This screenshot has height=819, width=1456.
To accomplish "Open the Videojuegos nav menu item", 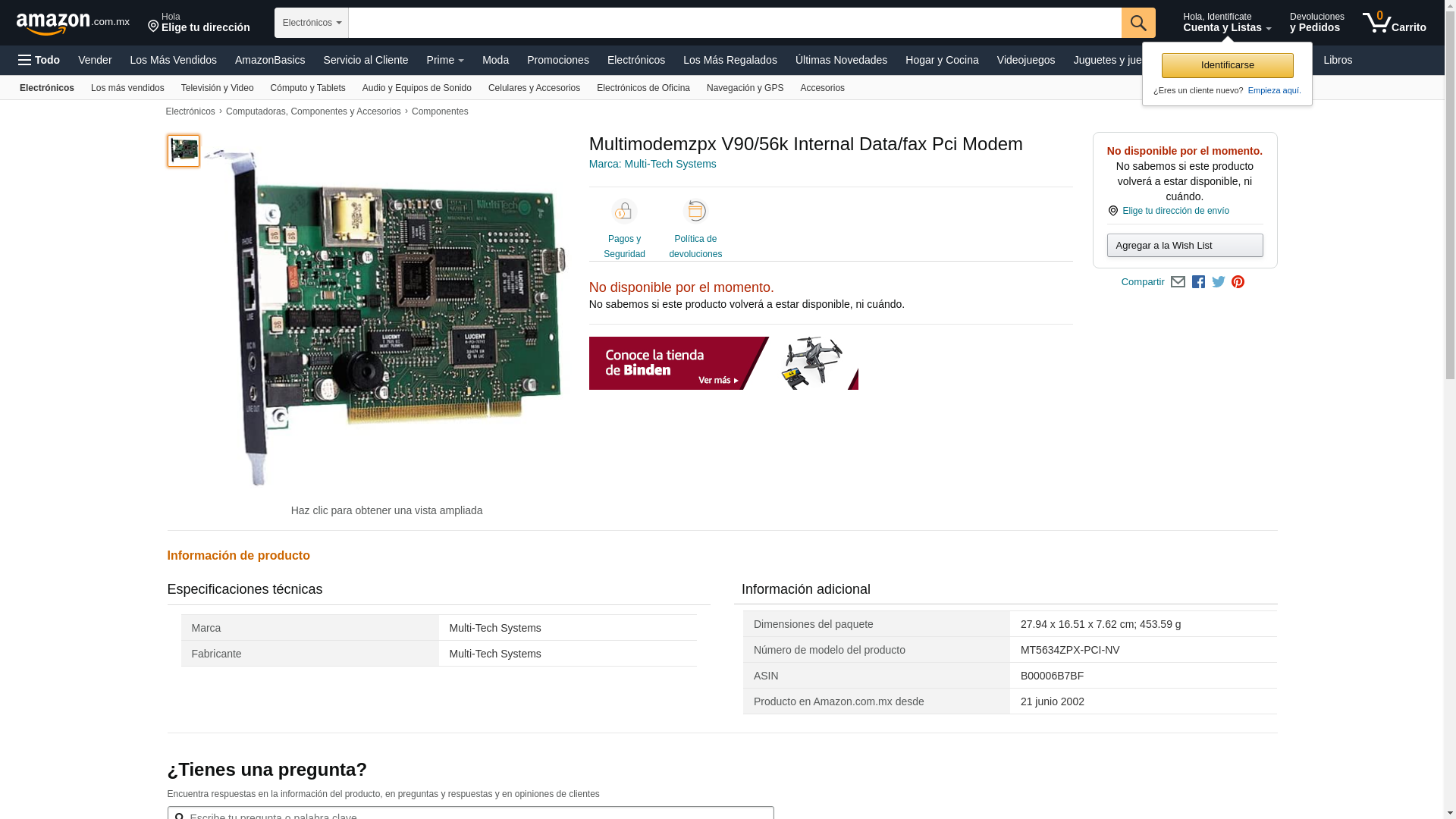I will (x=1025, y=60).
